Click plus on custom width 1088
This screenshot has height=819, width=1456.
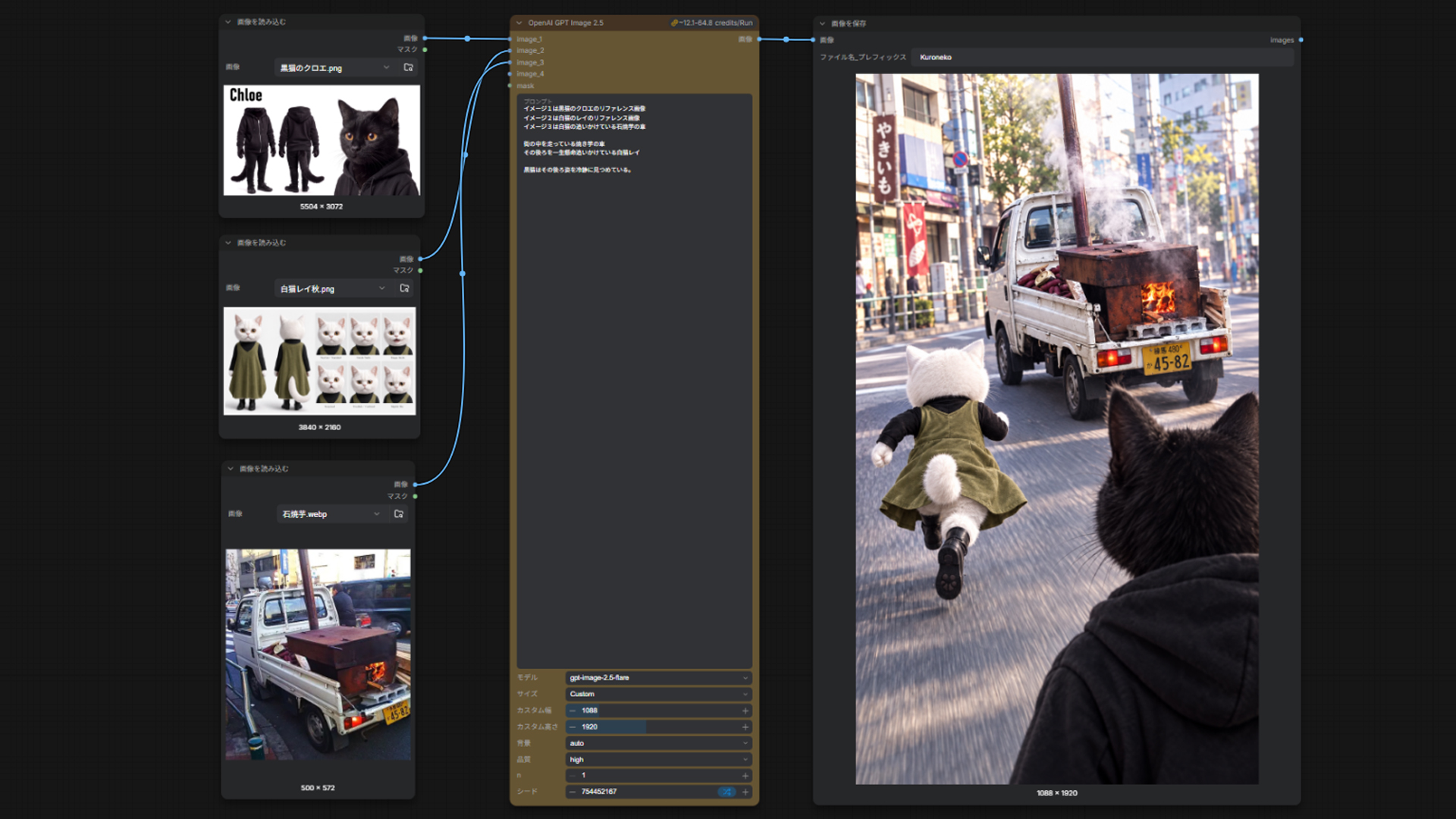[745, 711]
